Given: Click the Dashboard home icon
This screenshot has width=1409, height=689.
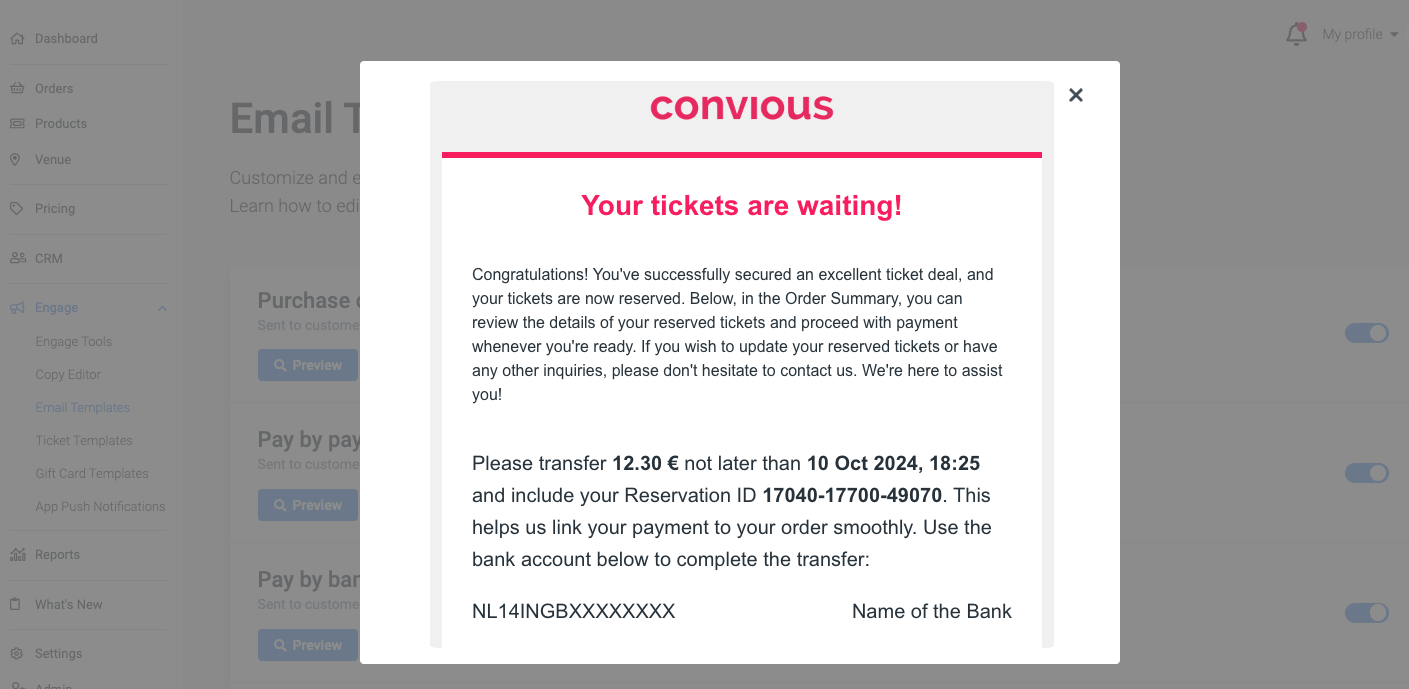Looking at the screenshot, I should 17,39.
